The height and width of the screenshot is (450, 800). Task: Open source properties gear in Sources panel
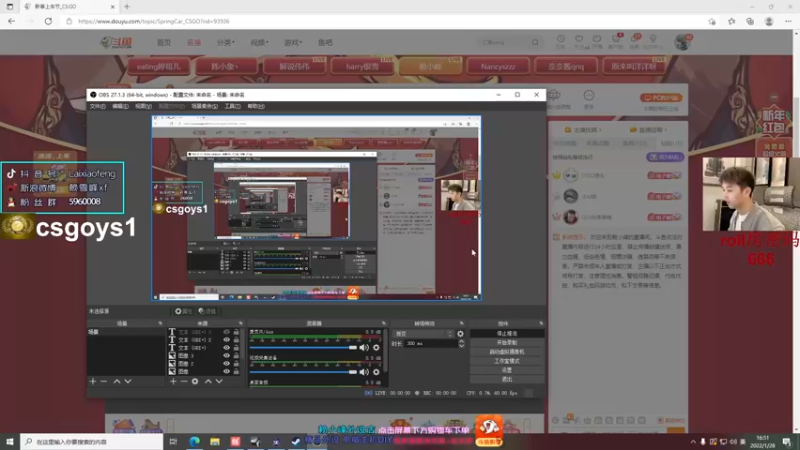pos(195,381)
